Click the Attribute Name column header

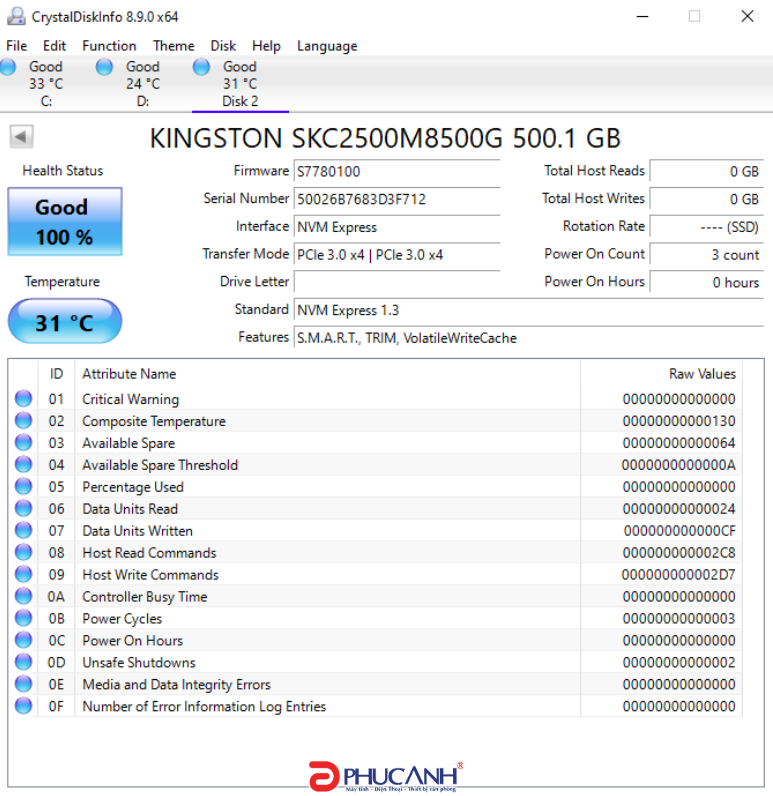click(x=327, y=374)
